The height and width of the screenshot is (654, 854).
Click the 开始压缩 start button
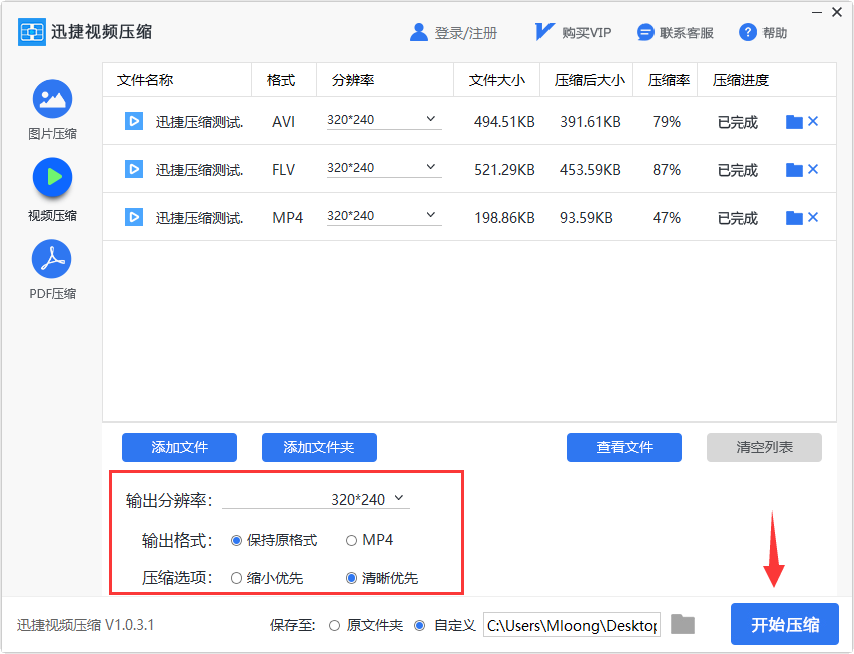click(785, 624)
